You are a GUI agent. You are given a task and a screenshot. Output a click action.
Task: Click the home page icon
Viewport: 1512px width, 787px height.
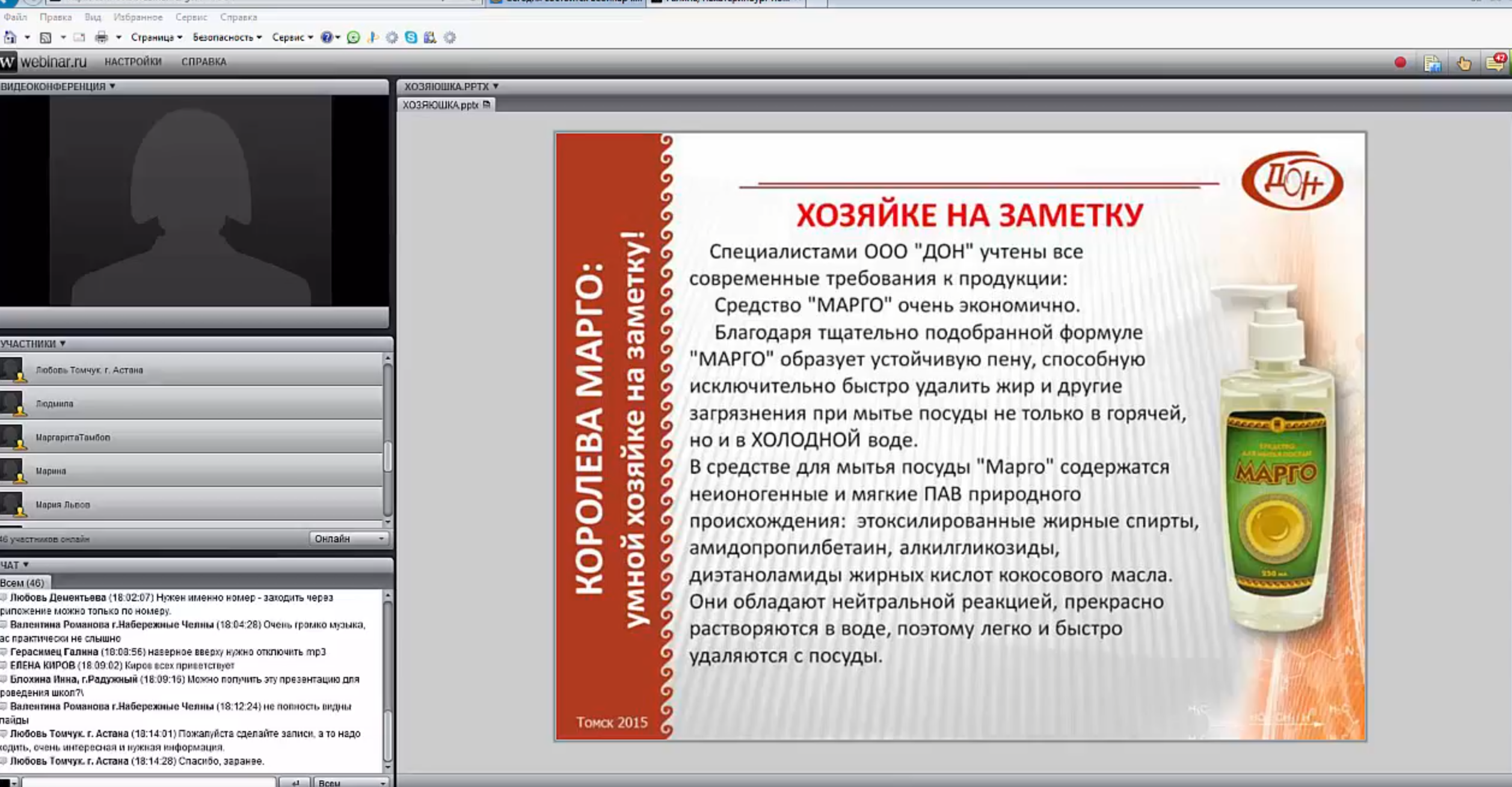pos(10,38)
